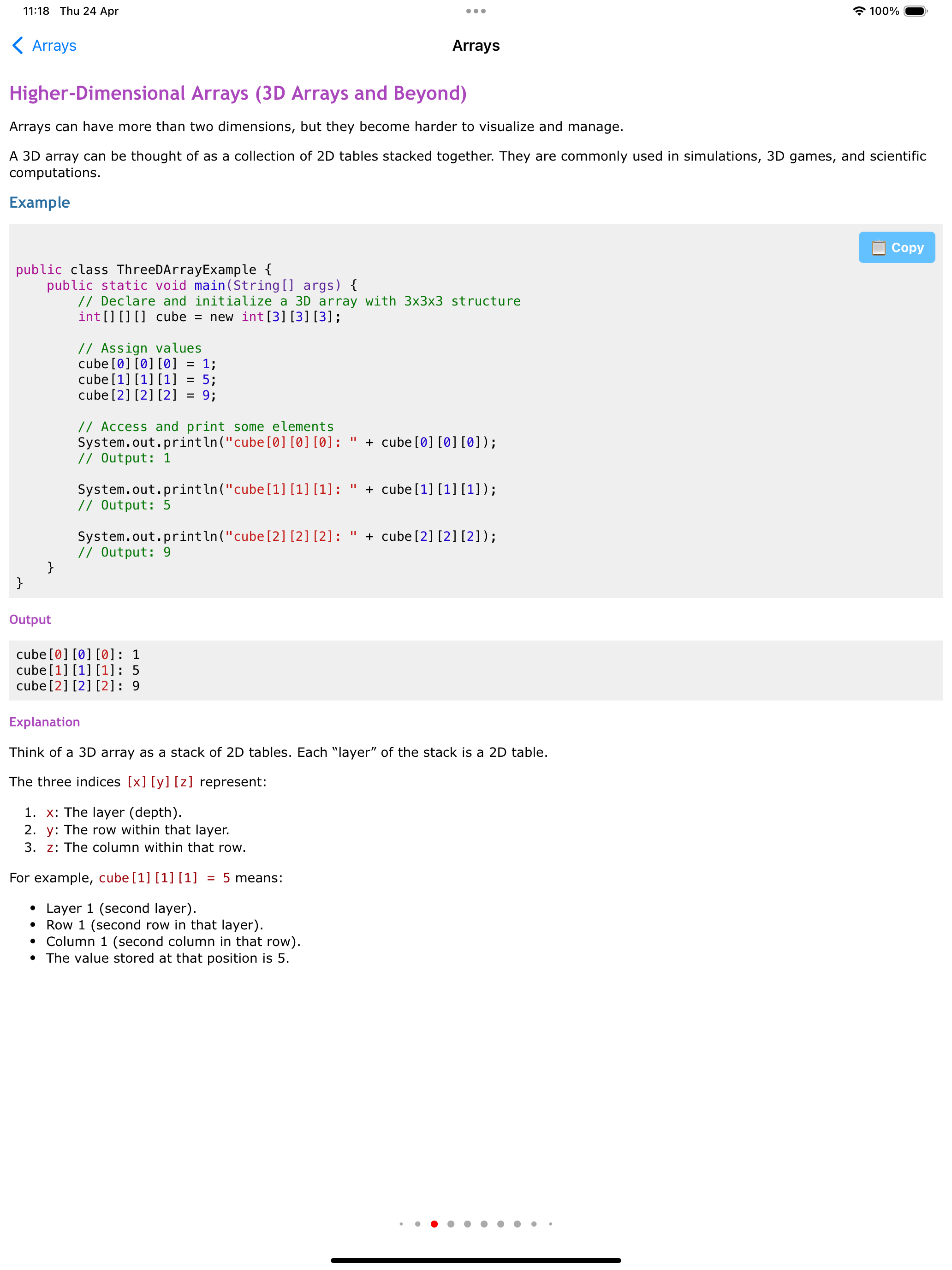Tap the centered Arrays navigation title

[x=476, y=45]
